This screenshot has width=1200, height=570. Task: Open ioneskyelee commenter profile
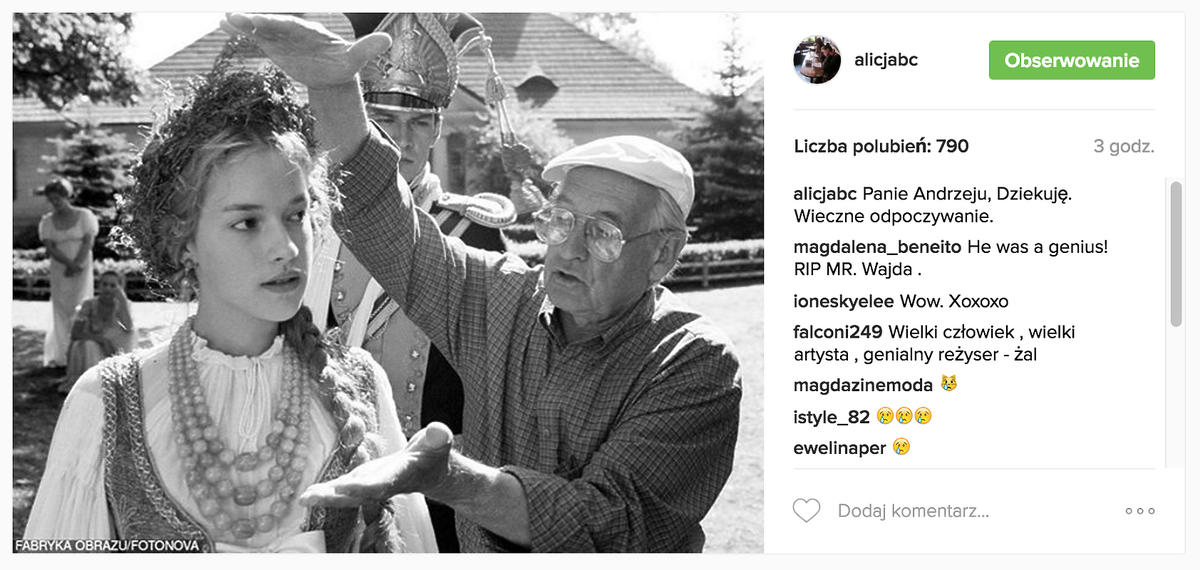(x=844, y=301)
